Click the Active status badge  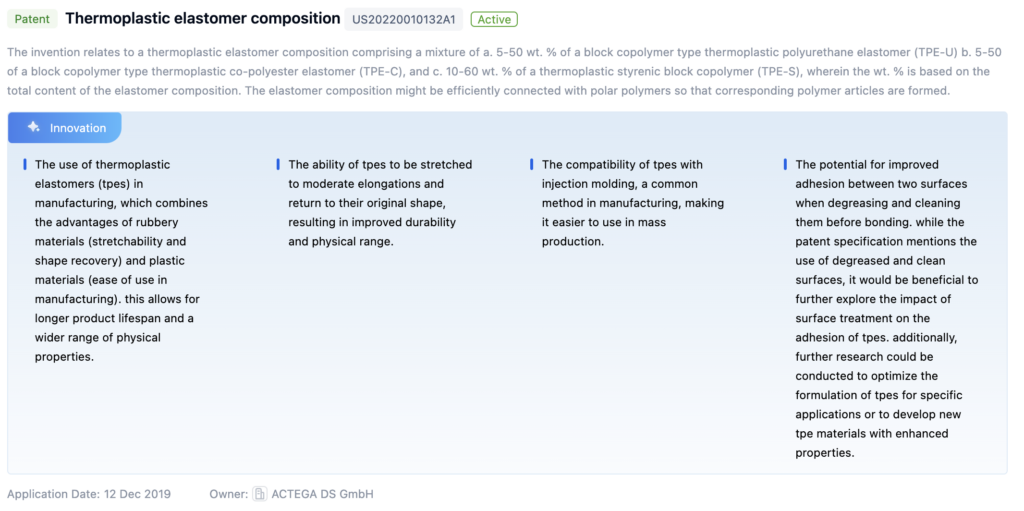494,19
